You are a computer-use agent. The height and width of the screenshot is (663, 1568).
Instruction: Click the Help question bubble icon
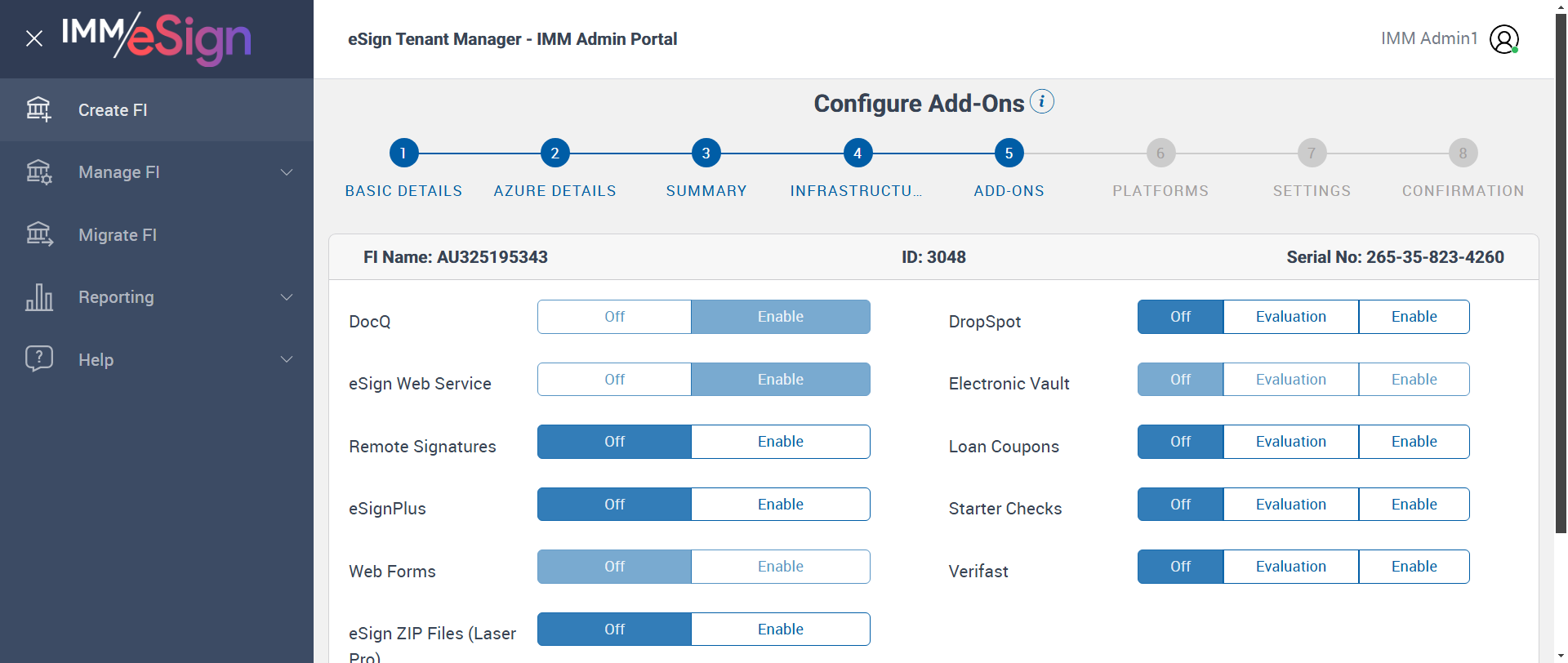coord(38,359)
